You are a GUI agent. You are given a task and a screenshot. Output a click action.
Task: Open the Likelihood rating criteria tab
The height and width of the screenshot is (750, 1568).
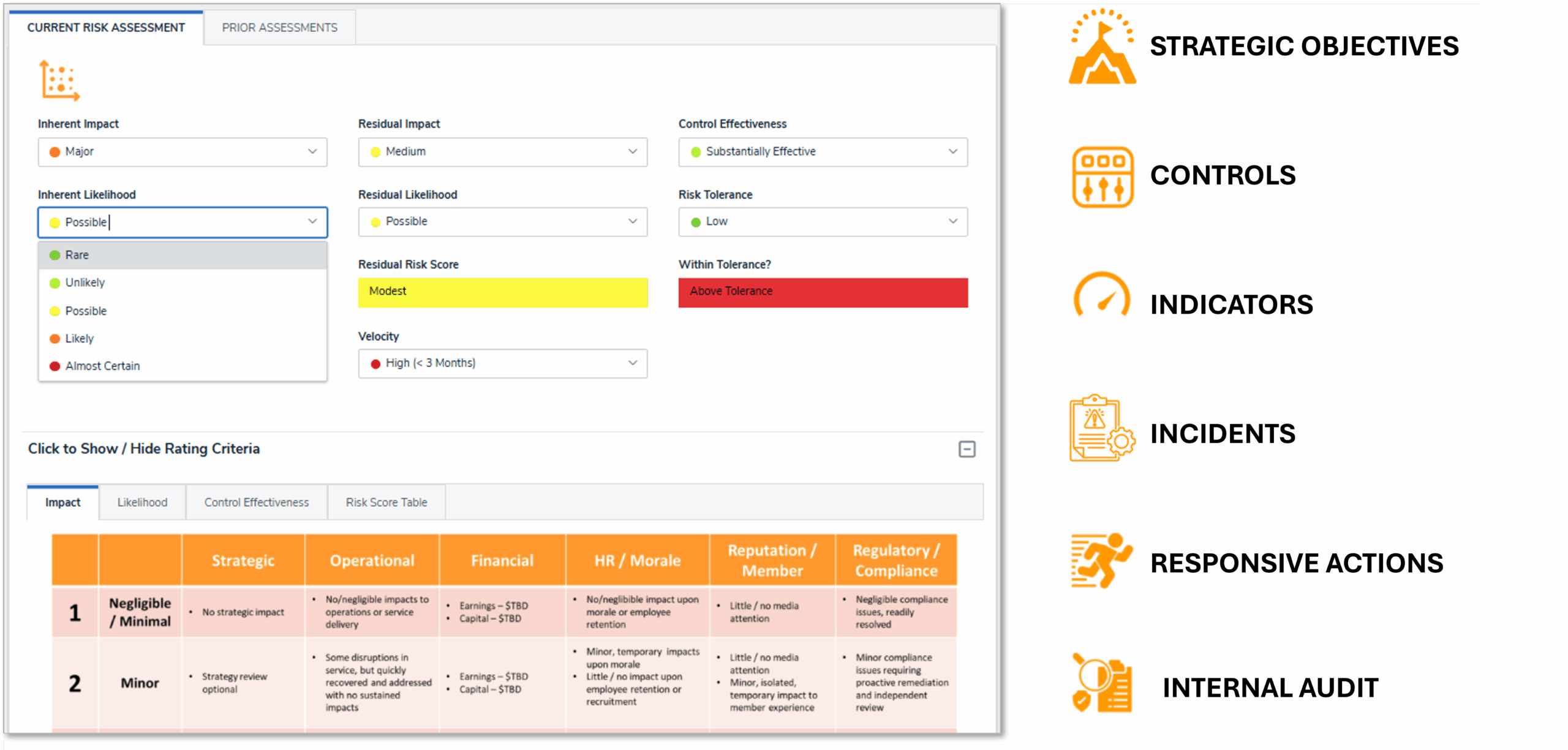(x=141, y=502)
